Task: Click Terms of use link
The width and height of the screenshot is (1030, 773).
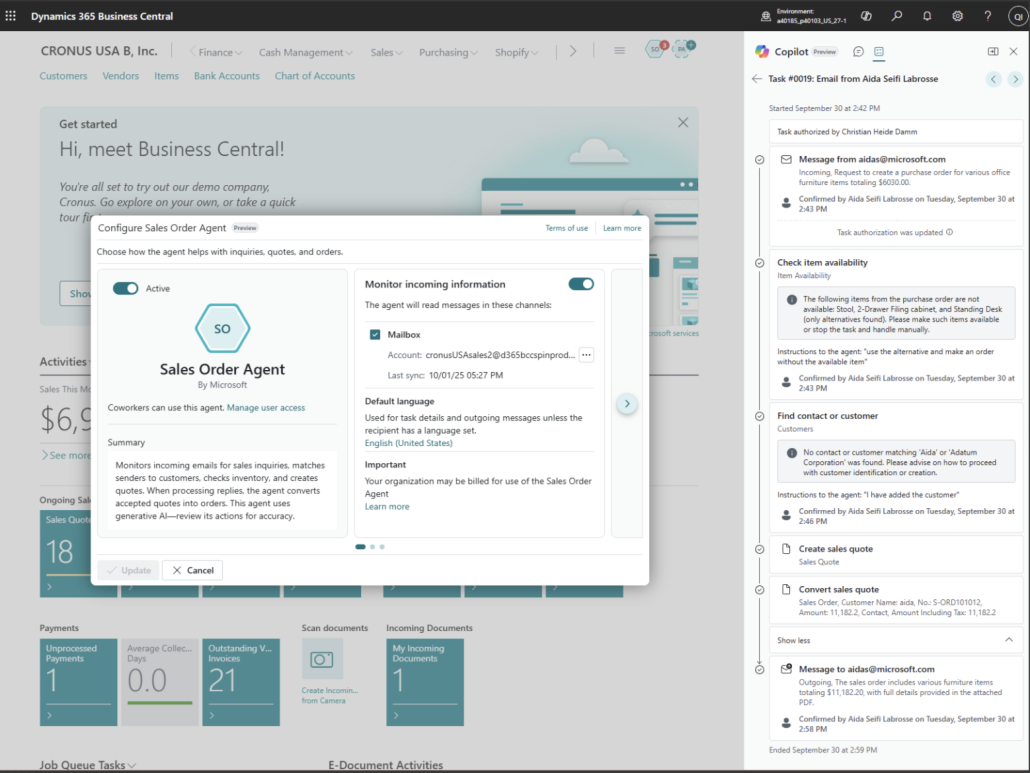Action: 566,228
